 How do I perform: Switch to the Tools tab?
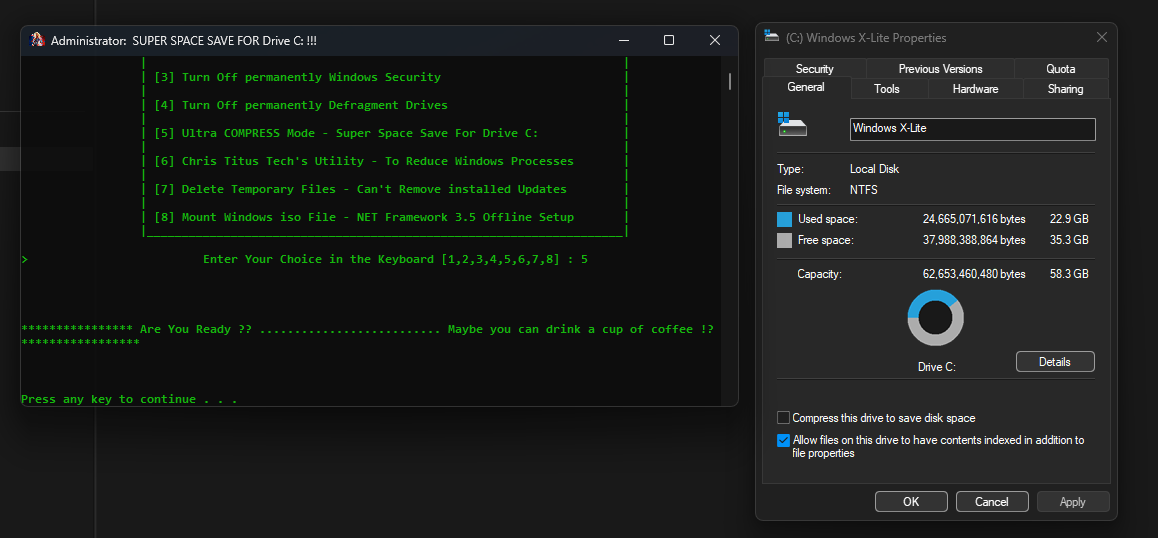click(x=886, y=89)
